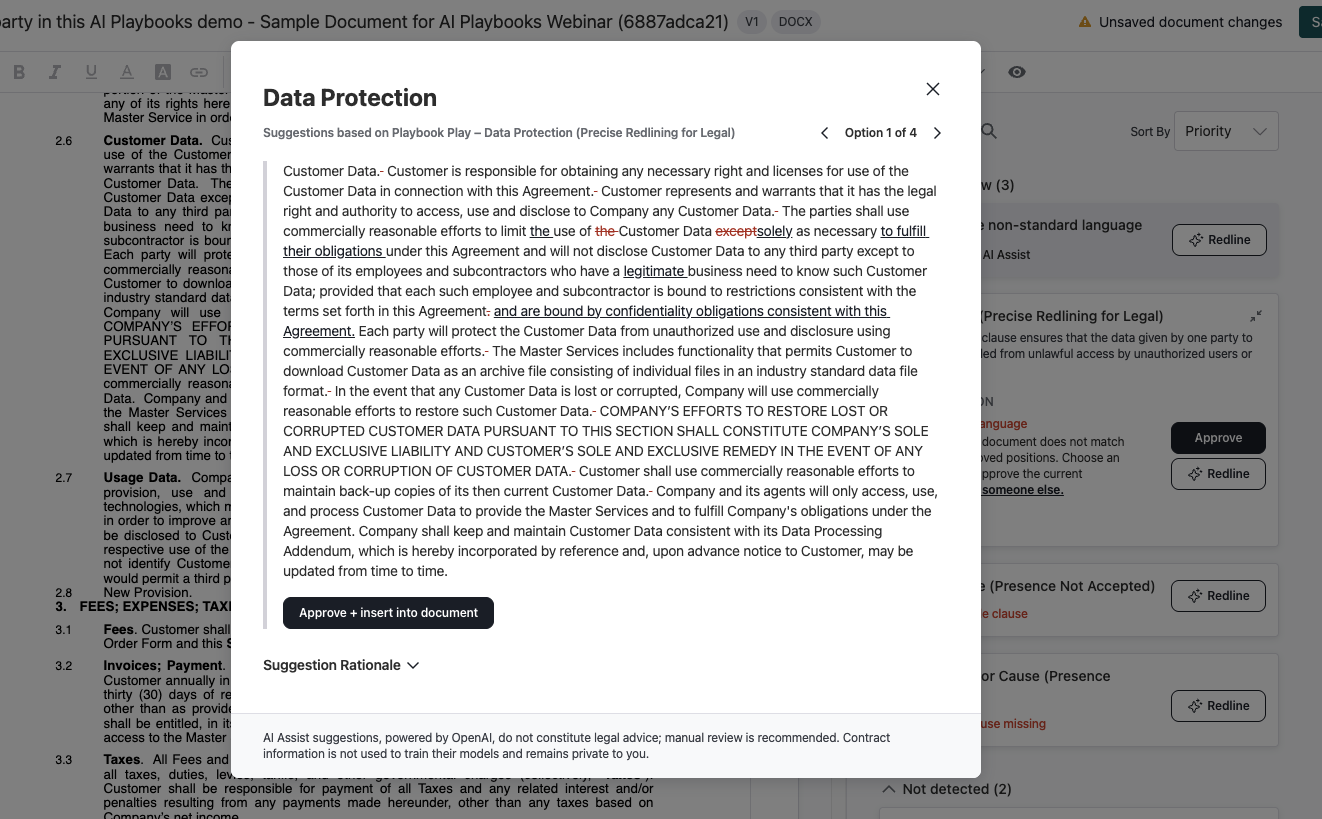Insert a hyperlink

[x=198, y=72]
